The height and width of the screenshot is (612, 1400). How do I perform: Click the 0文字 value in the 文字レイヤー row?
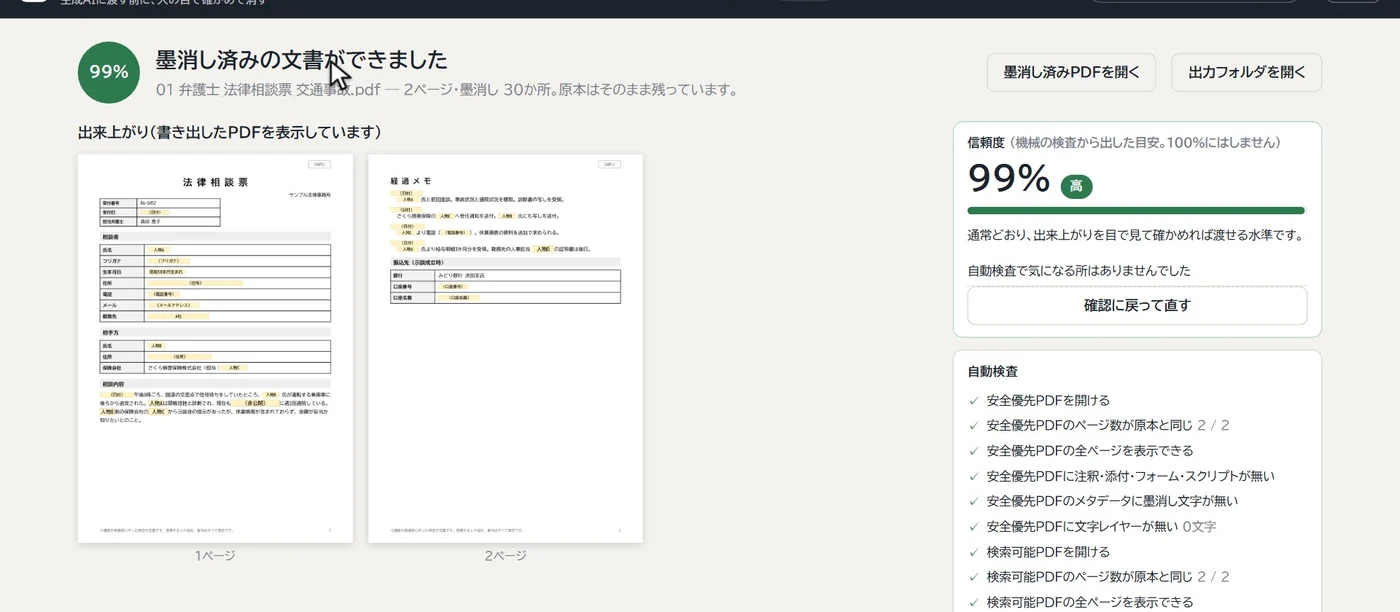1199,526
